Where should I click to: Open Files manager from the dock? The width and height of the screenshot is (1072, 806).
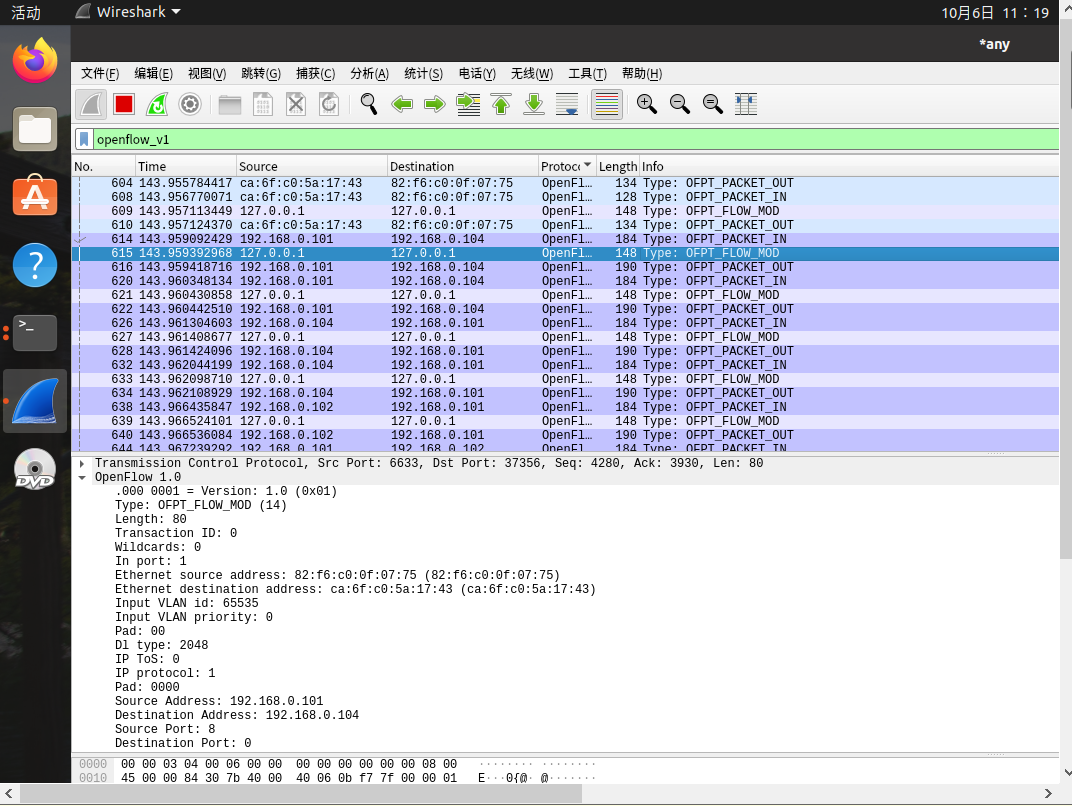(x=35, y=129)
